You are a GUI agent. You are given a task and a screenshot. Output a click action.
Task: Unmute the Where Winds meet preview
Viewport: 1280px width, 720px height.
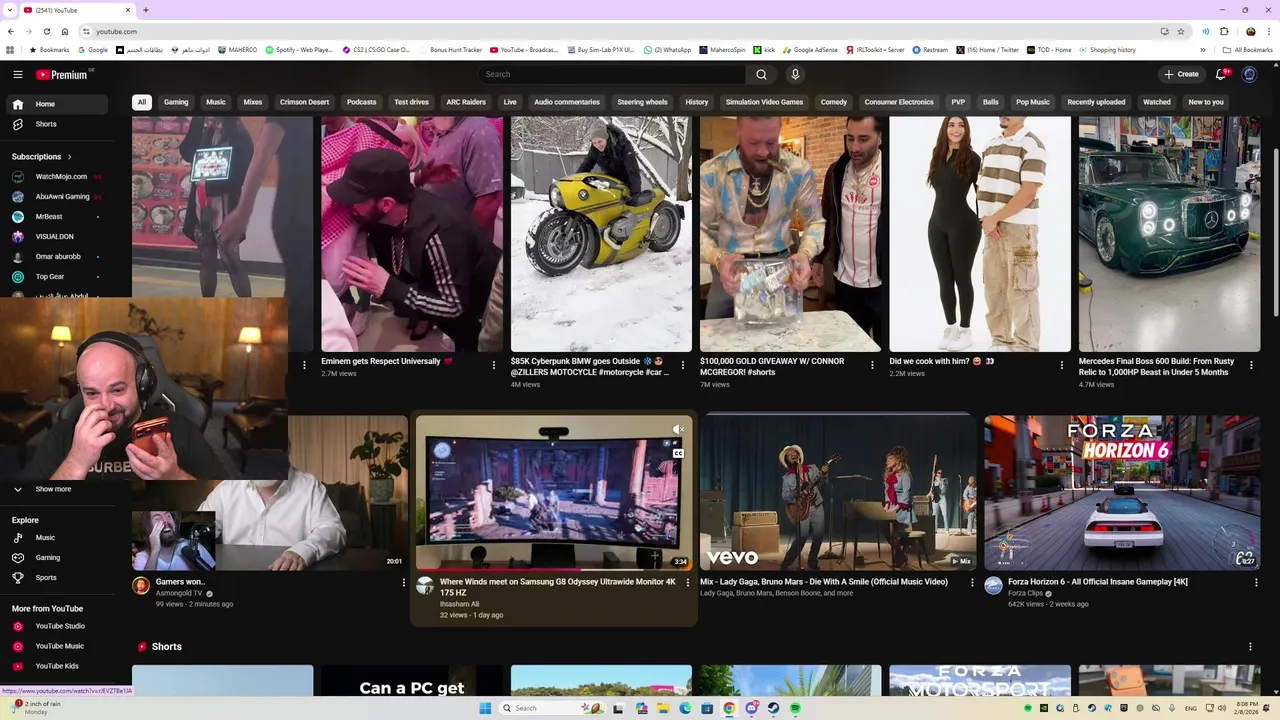click(x=678, y=429)
